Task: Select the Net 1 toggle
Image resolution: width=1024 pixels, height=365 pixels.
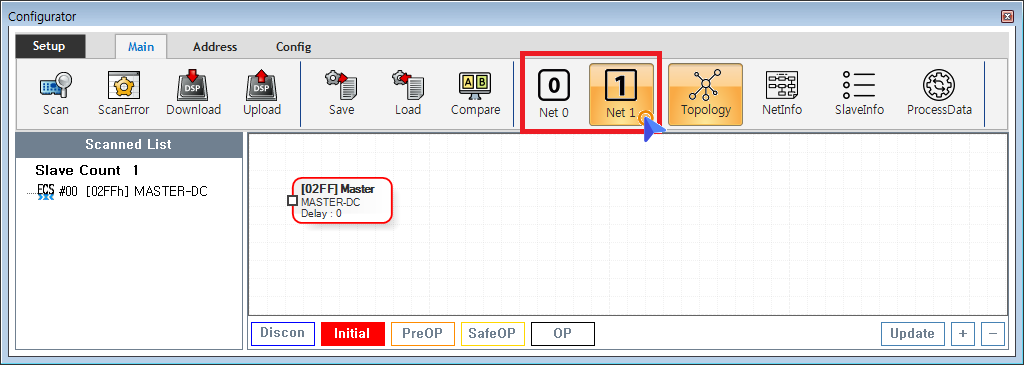Action: [620, 94]
